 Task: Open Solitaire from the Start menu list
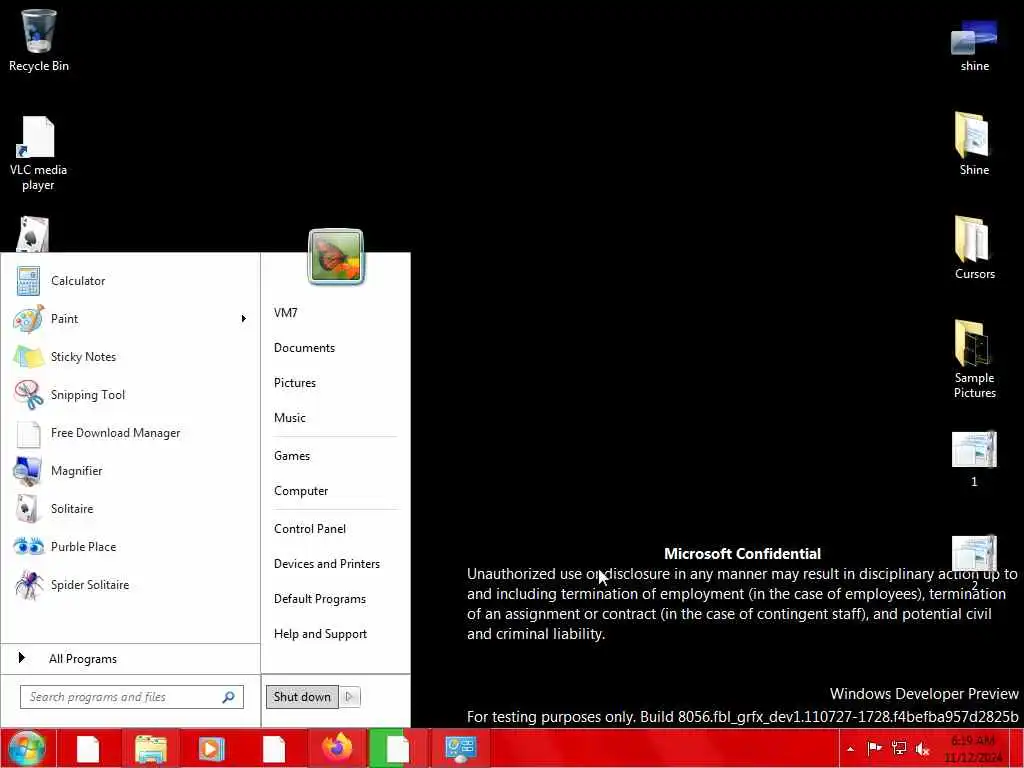point(131,508)
